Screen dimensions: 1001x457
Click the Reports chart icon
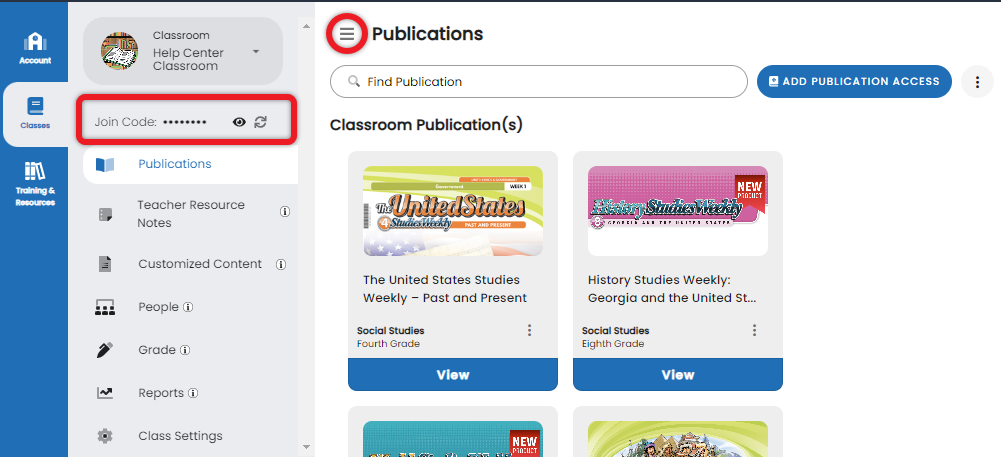click(x=105, y=393)
